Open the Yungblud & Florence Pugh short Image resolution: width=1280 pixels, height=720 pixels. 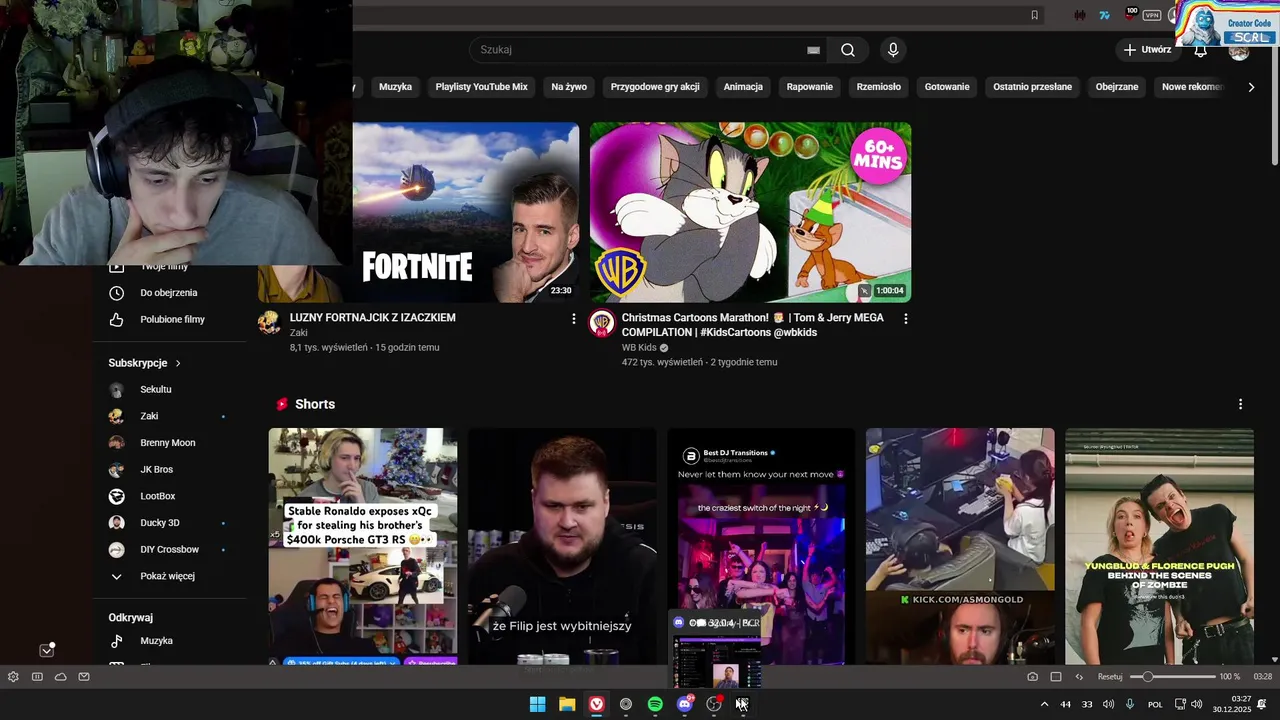(1159, 546)
